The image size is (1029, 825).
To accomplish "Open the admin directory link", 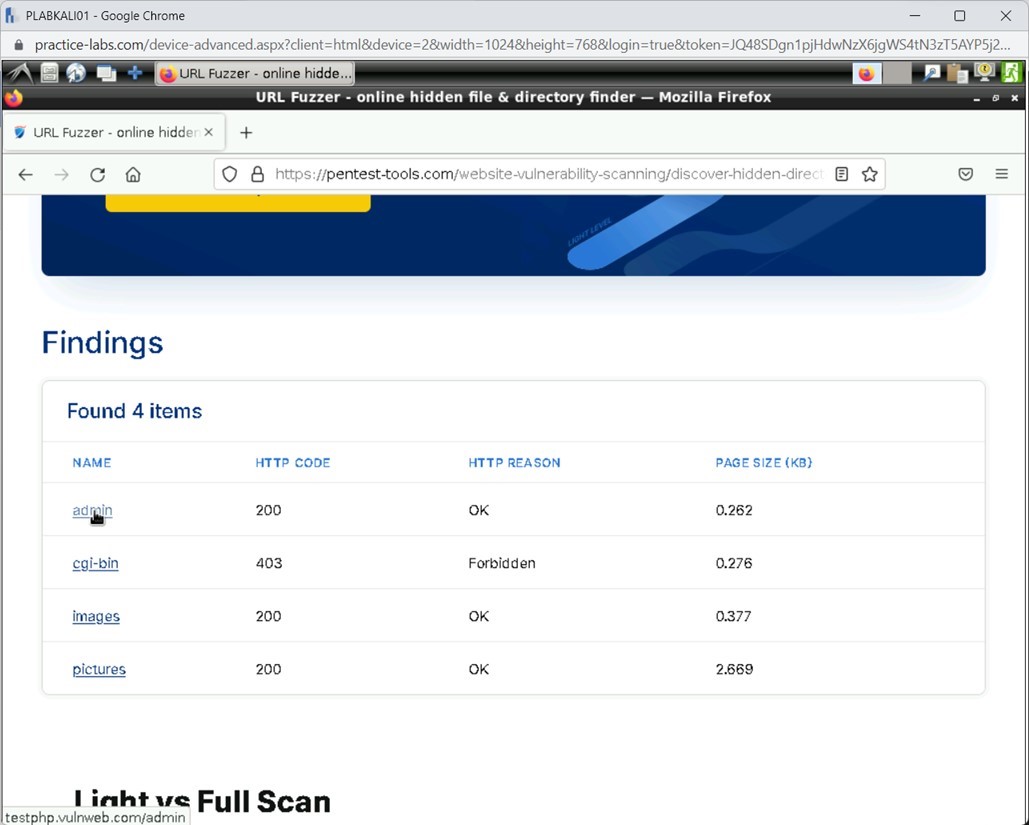I will (x=91, y=510).
